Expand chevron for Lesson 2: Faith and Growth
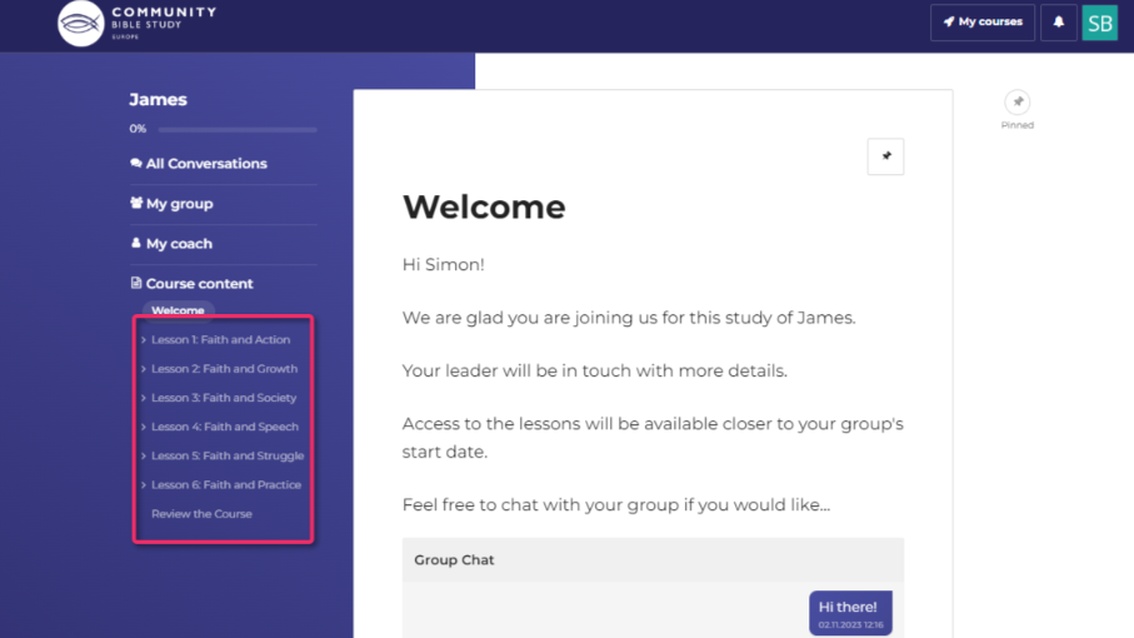Viewport: 1134px width, 638px height. click(x=143, y=369)
